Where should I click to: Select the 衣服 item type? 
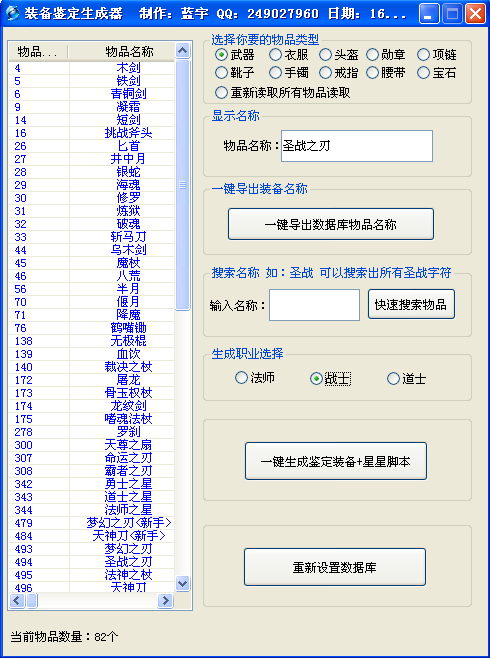tap(289, 55)
